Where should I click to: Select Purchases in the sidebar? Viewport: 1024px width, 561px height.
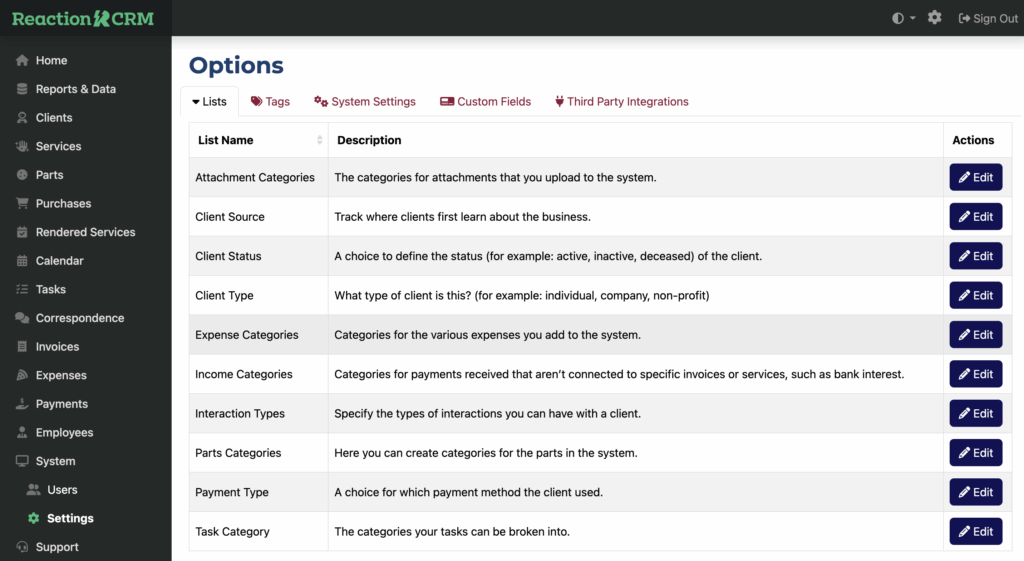(x=63, y=203)
